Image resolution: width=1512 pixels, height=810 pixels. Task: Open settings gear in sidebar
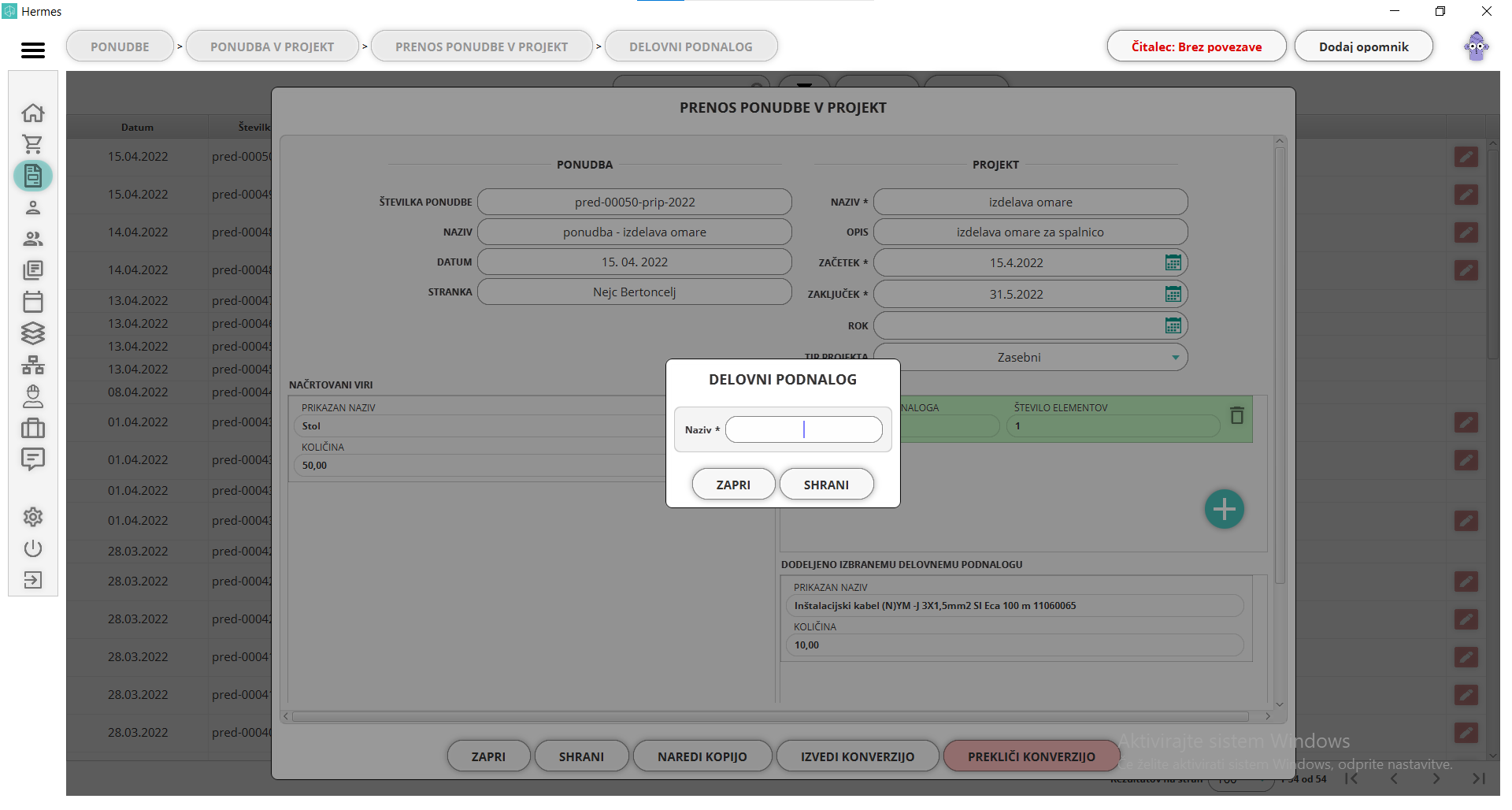[33, 517]
